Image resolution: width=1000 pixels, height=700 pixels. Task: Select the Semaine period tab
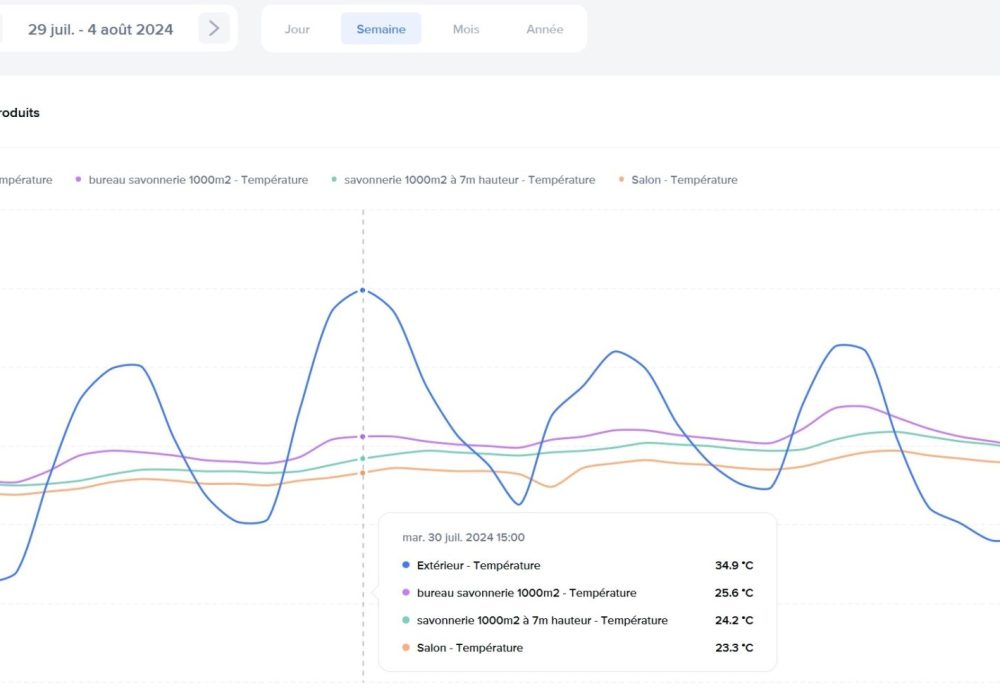[381, 29]
